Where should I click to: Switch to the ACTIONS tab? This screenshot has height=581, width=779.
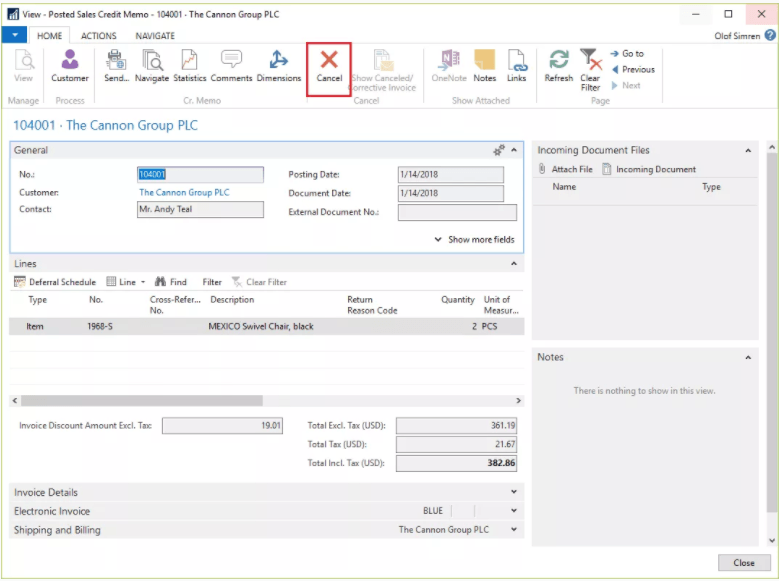click(98, 36)
